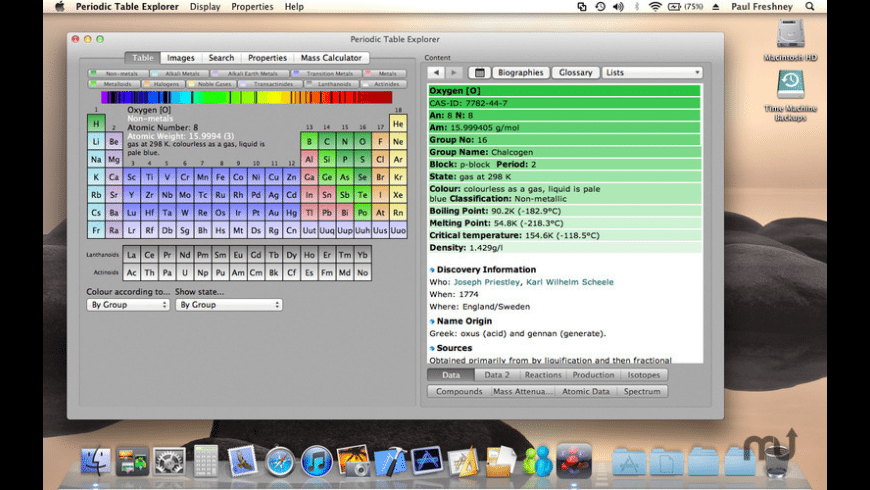Open the Colour according to dropdown
Viewport: 870px width, 490px height.
(x=128, y=305)
